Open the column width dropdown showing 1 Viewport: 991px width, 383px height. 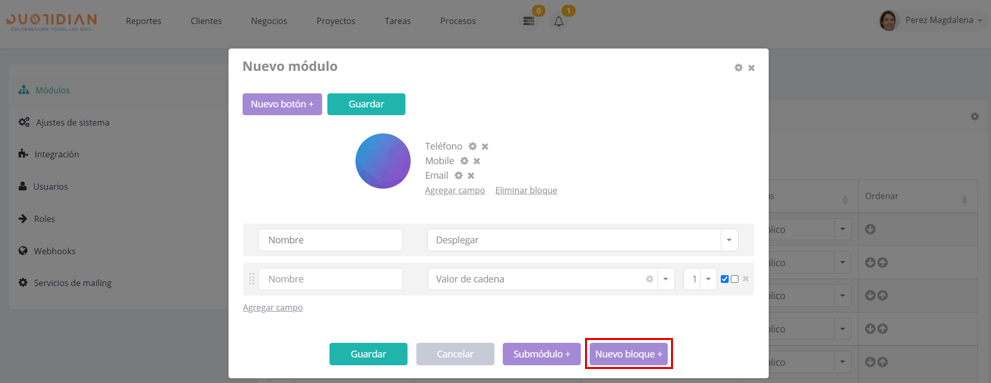pos(700,279)
